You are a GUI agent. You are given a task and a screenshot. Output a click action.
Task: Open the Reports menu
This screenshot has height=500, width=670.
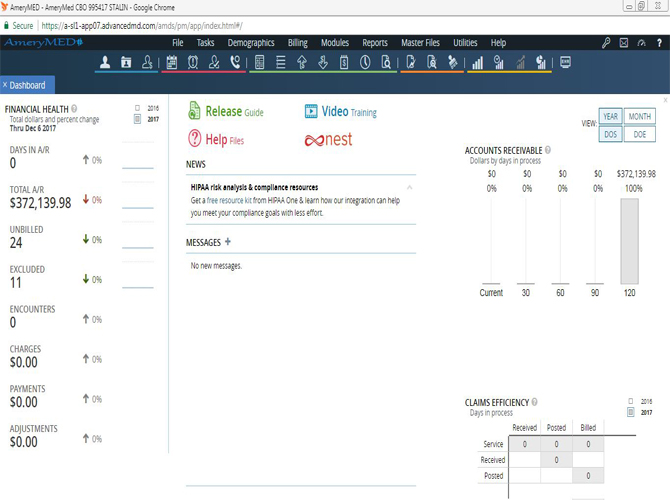[375, 43]
